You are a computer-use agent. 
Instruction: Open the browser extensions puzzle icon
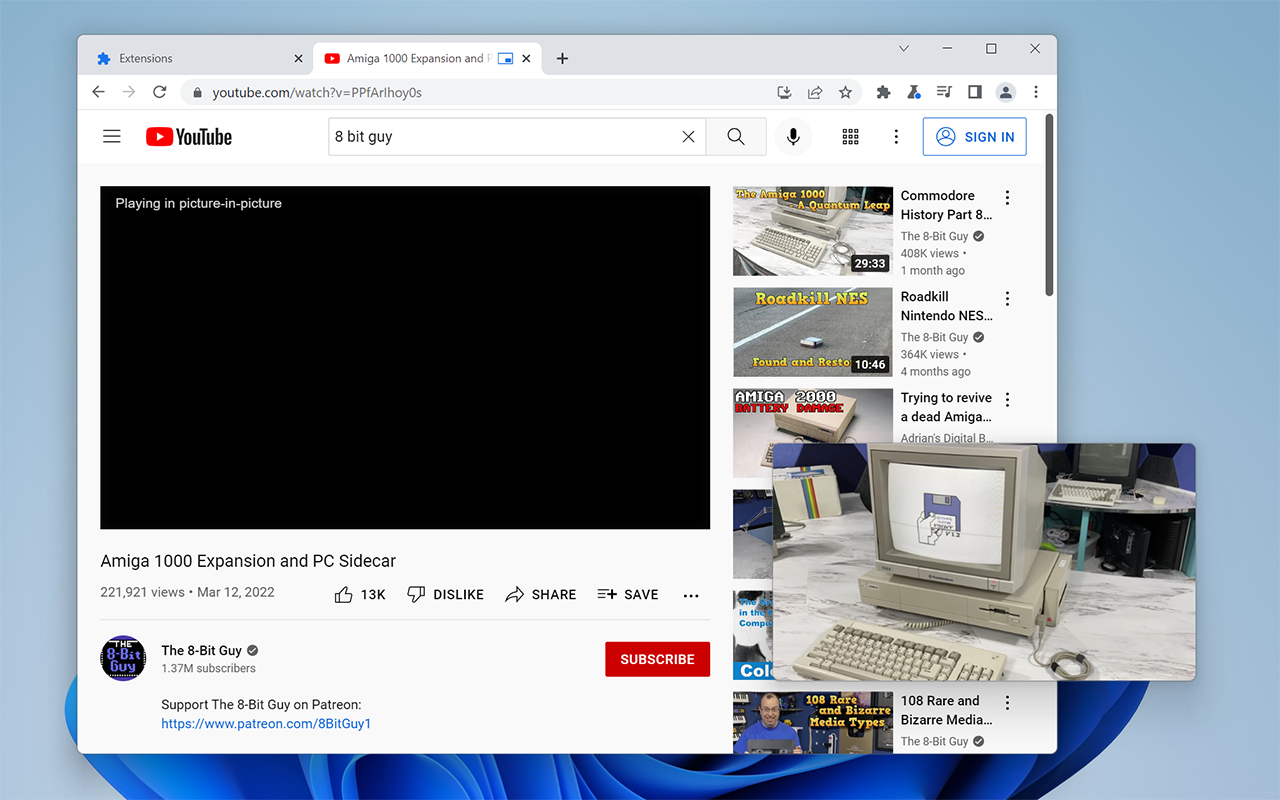[883, 91]
